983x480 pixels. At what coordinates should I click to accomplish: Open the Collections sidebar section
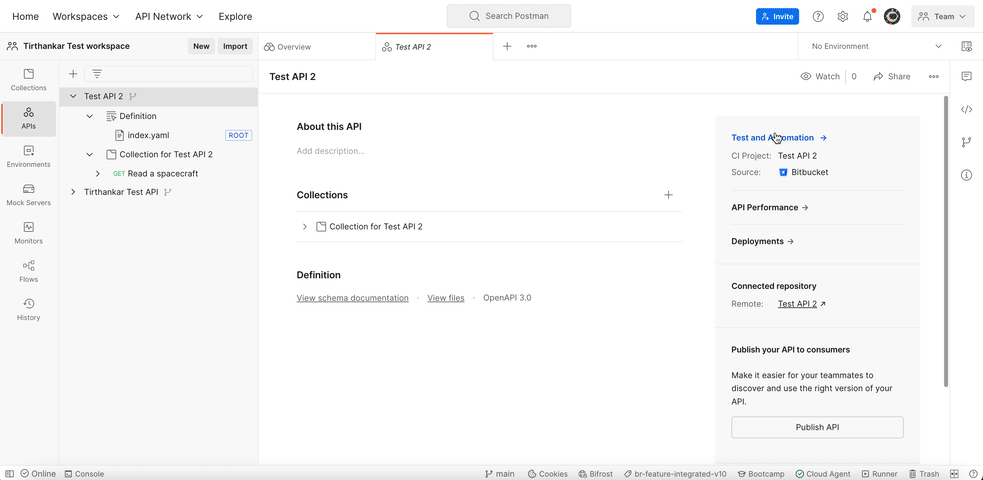tap(29, 80)
